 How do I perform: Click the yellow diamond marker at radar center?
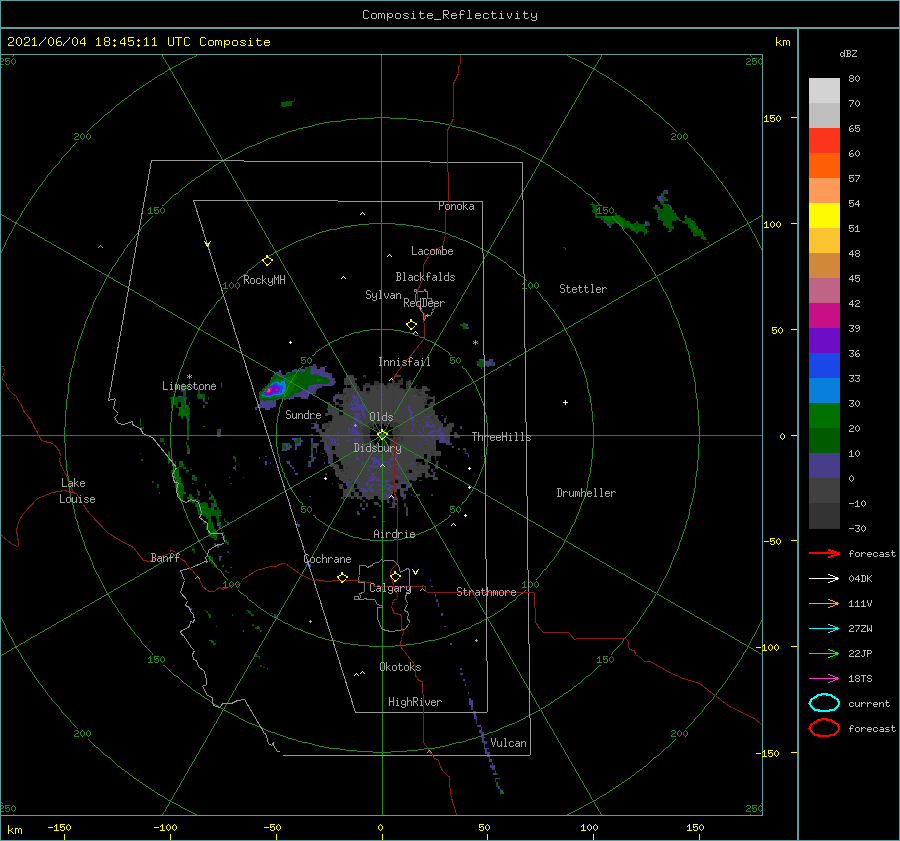(382, 435)
